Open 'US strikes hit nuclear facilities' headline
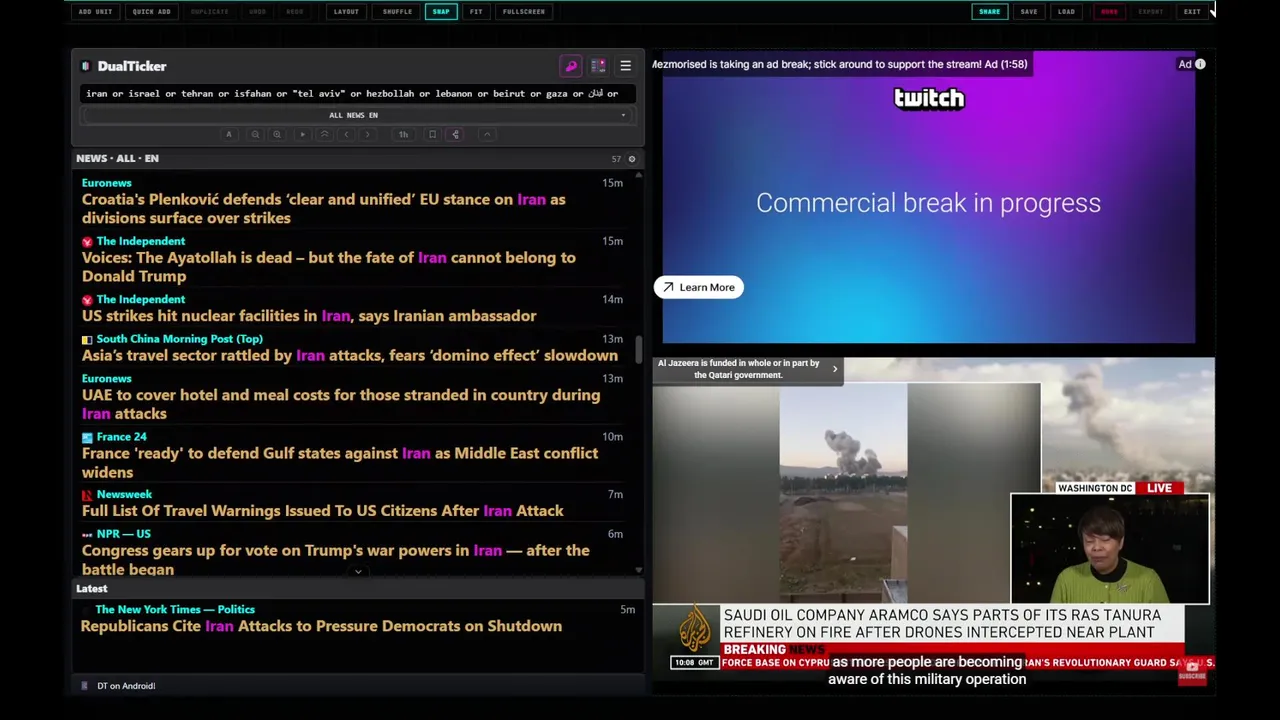 click(x=309, y=316)
